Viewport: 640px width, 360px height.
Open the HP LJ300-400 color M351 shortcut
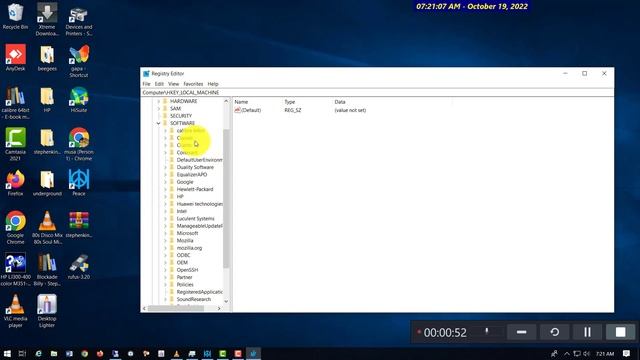pos(15,269)
